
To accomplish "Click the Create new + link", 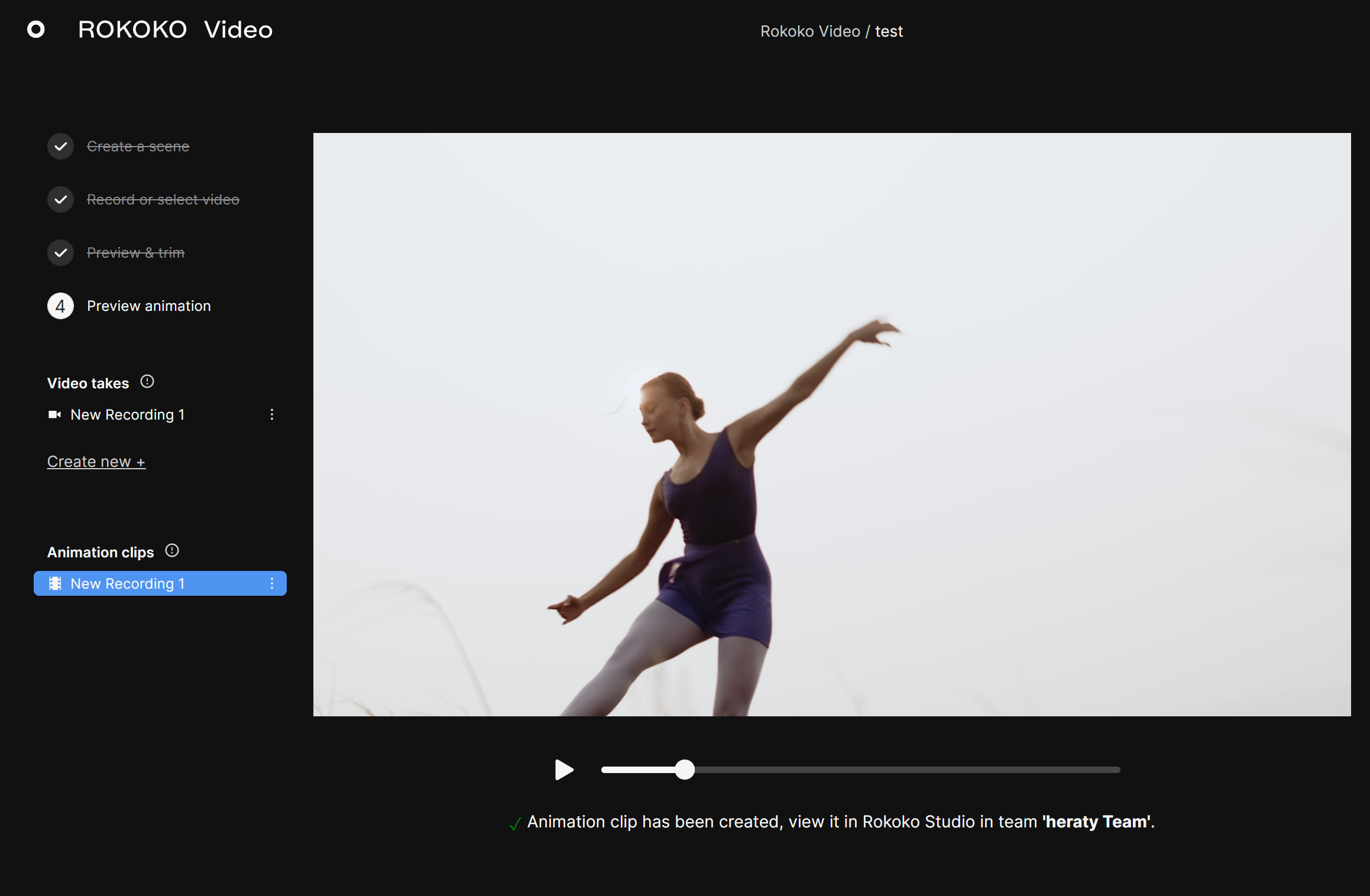I will click(96, 462).
